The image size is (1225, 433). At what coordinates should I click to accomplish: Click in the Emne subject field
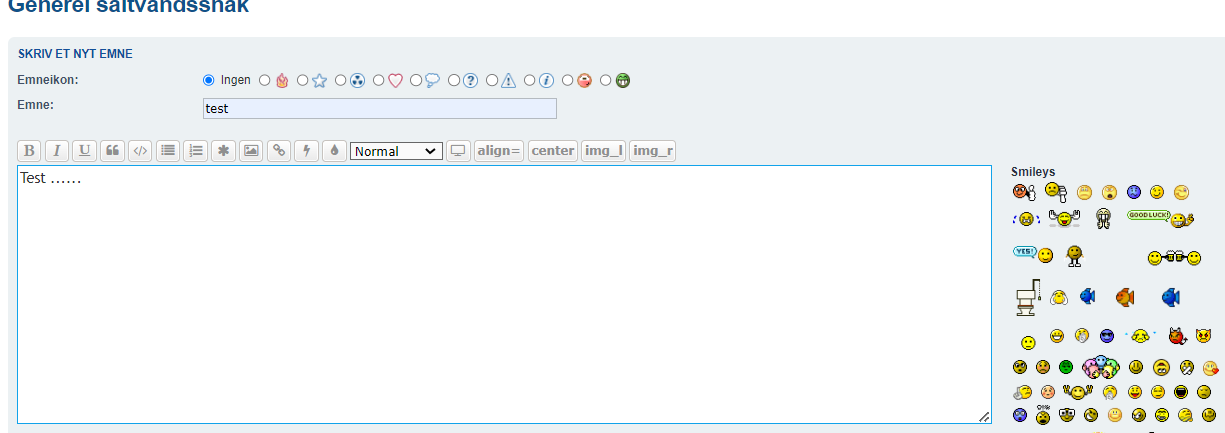(x=379, y=108)
